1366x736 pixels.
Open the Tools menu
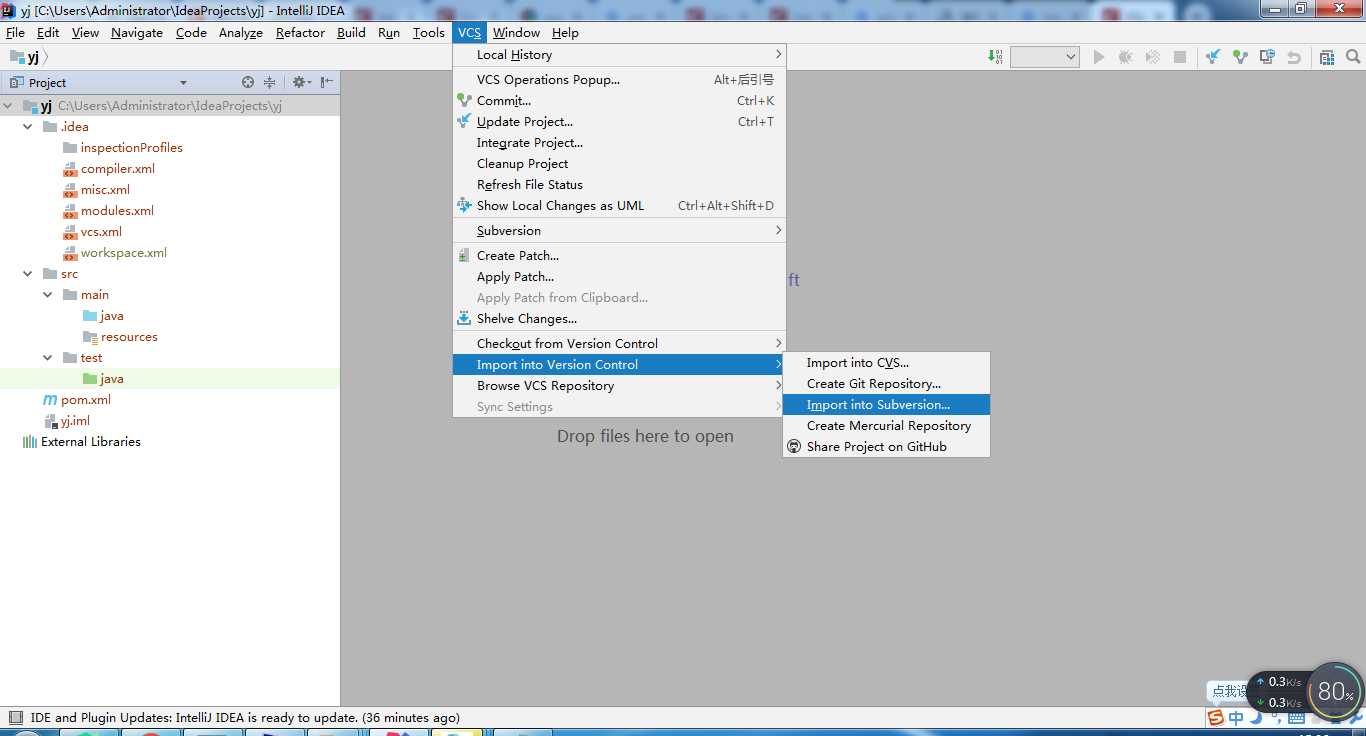(x=428, y=32)
